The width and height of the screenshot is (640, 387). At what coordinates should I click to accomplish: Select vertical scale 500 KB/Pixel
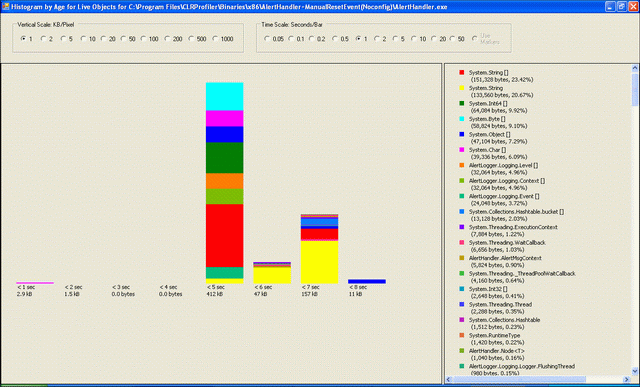pos(191,39)
